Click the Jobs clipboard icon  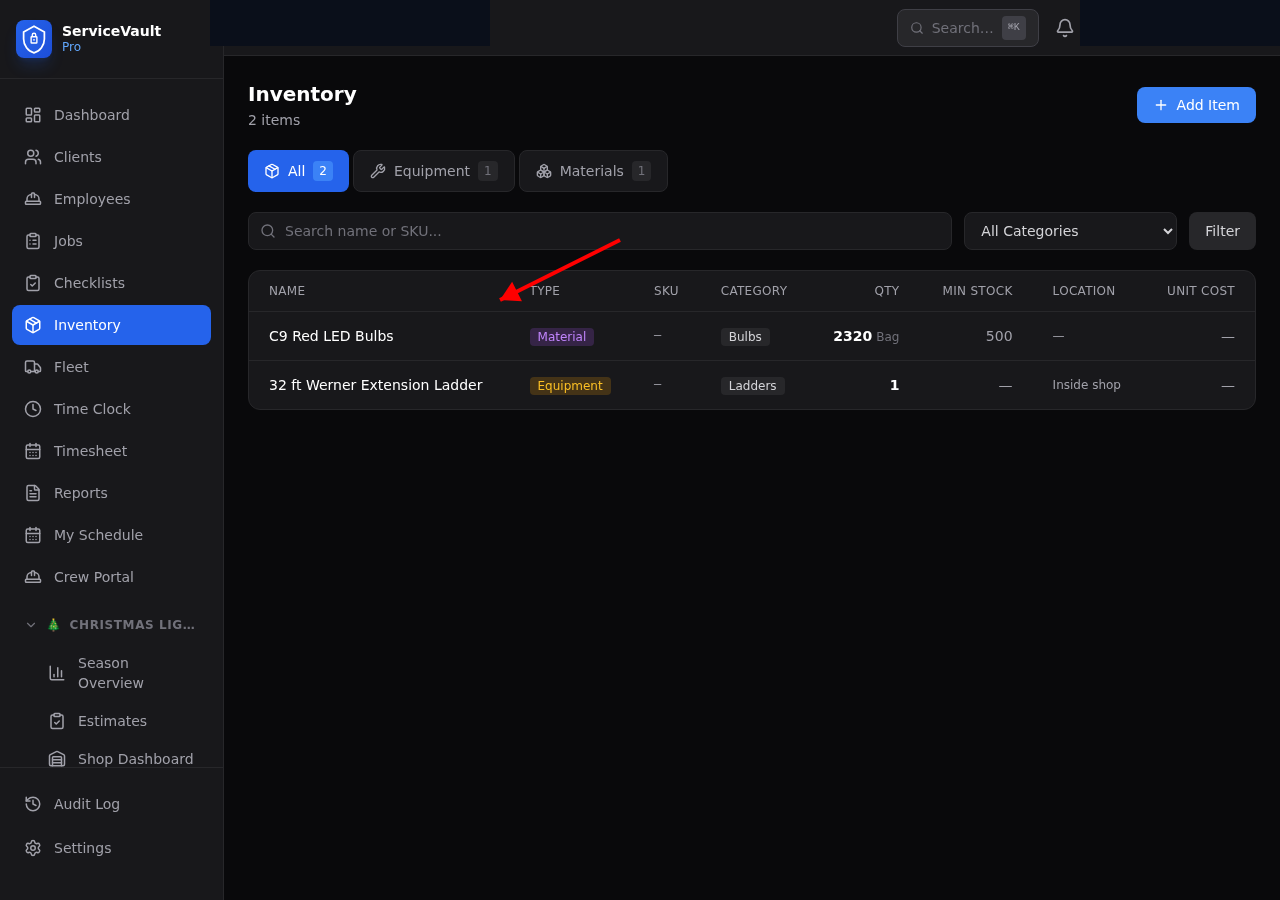31,240
